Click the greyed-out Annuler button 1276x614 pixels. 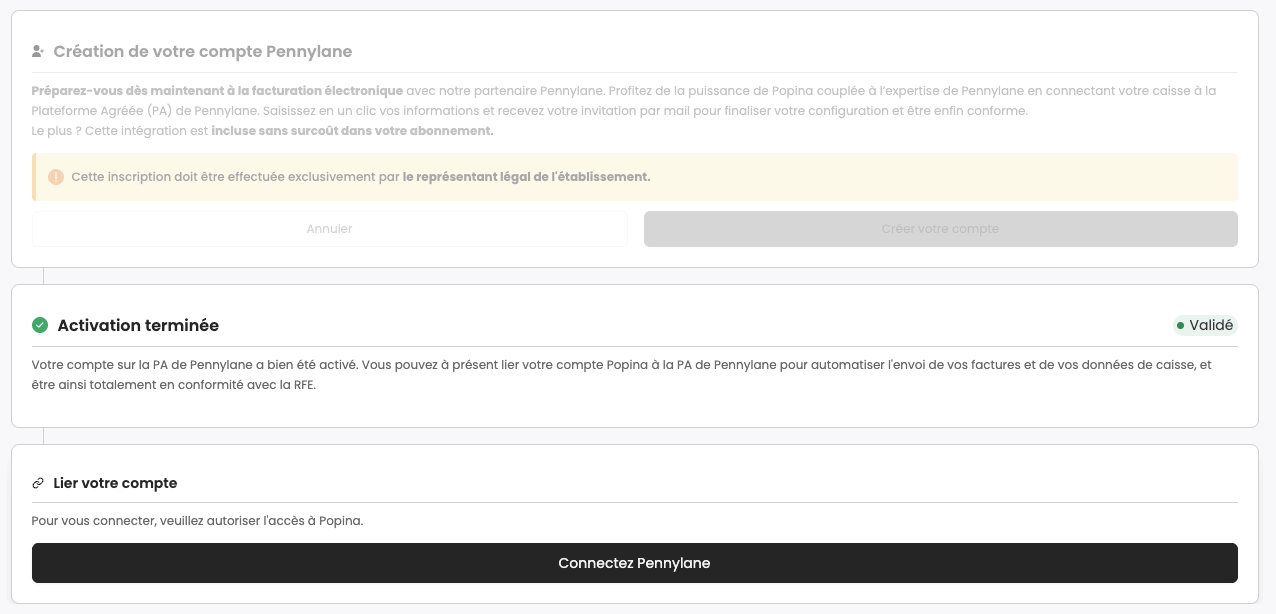click(x=330, y=229)
